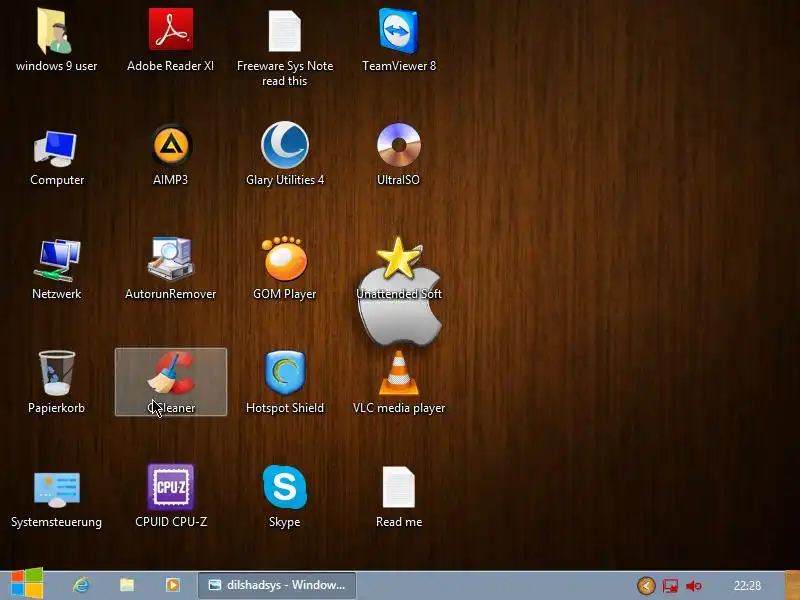Viewport: 800px width, 600px height.
Task: Show hidden tray icons arrow
Action: pyautogui.click(x=646, y=586)
